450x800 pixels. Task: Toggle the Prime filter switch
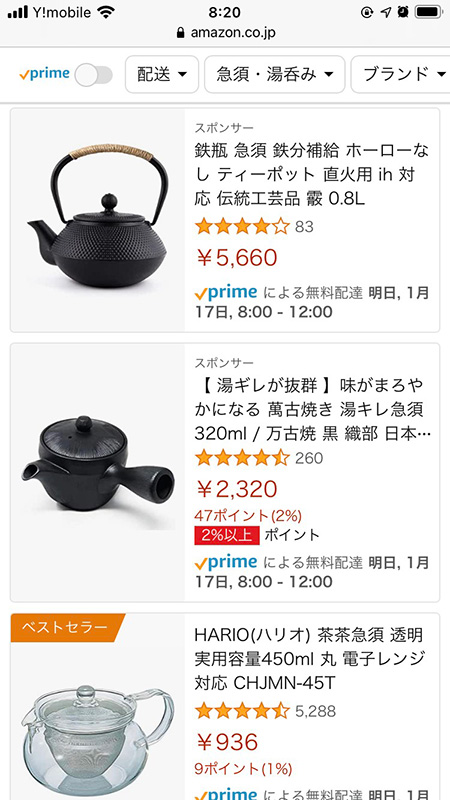click(93, 75)
